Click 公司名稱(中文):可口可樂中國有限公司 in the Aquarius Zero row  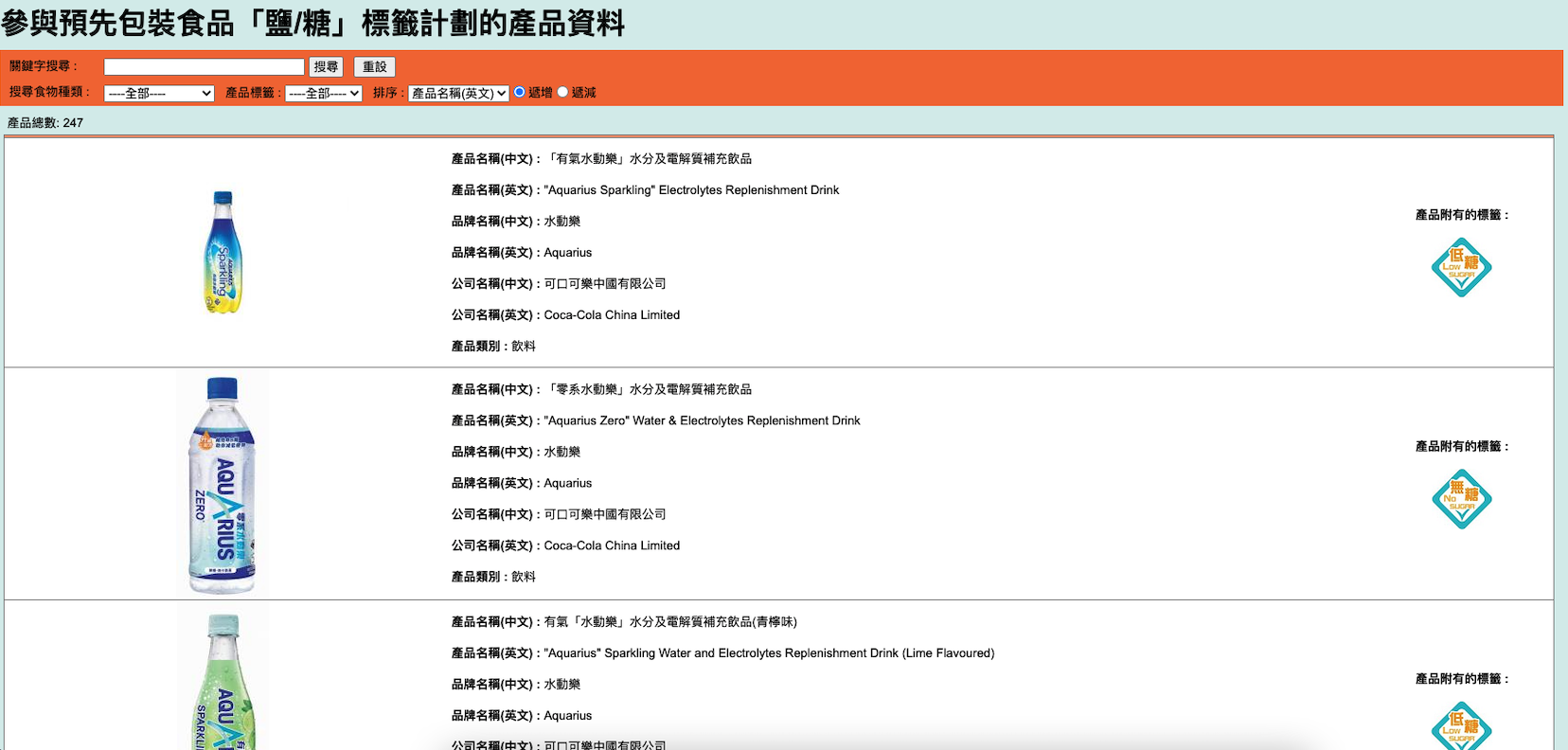click(x=559, y=514)
